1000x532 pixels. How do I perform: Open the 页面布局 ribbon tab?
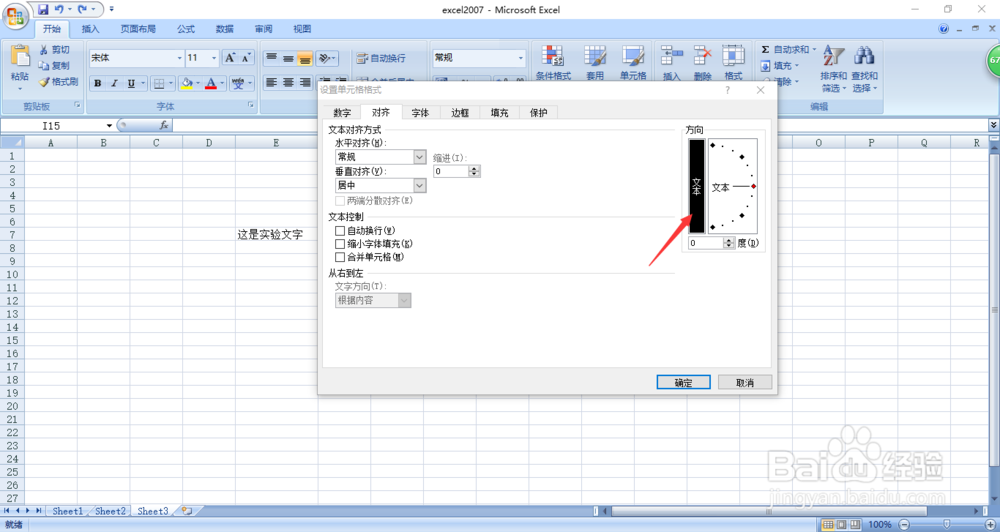[x=138, y=29]
